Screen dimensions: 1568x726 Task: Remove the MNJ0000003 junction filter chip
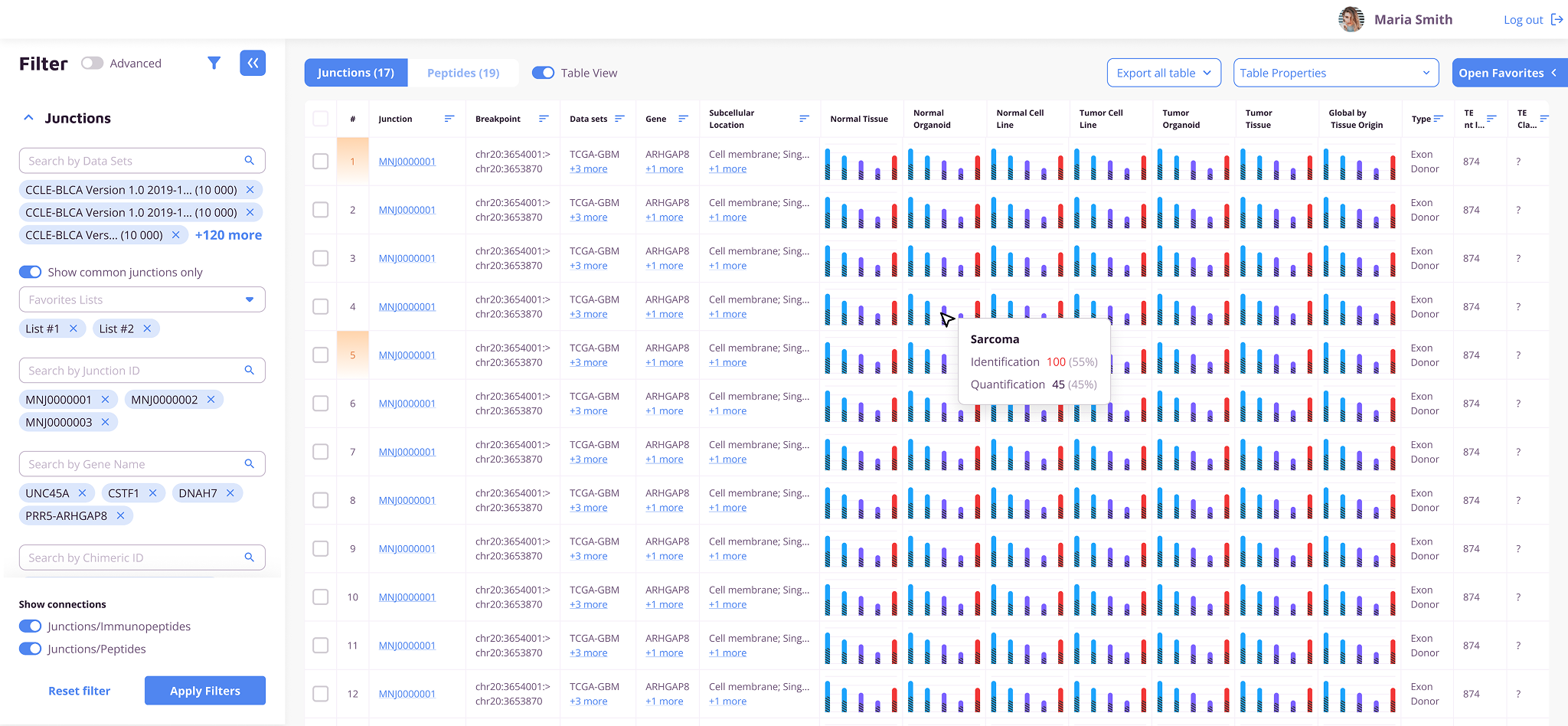pos(105,422)
